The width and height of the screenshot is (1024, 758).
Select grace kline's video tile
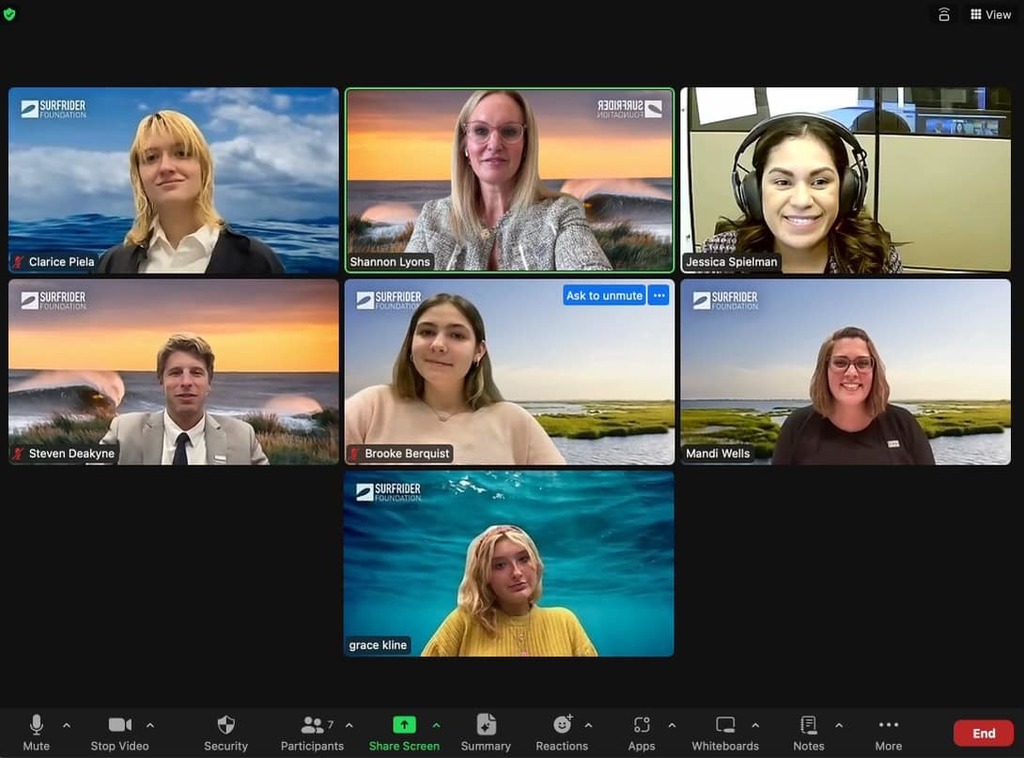click(x=508, y=563)
